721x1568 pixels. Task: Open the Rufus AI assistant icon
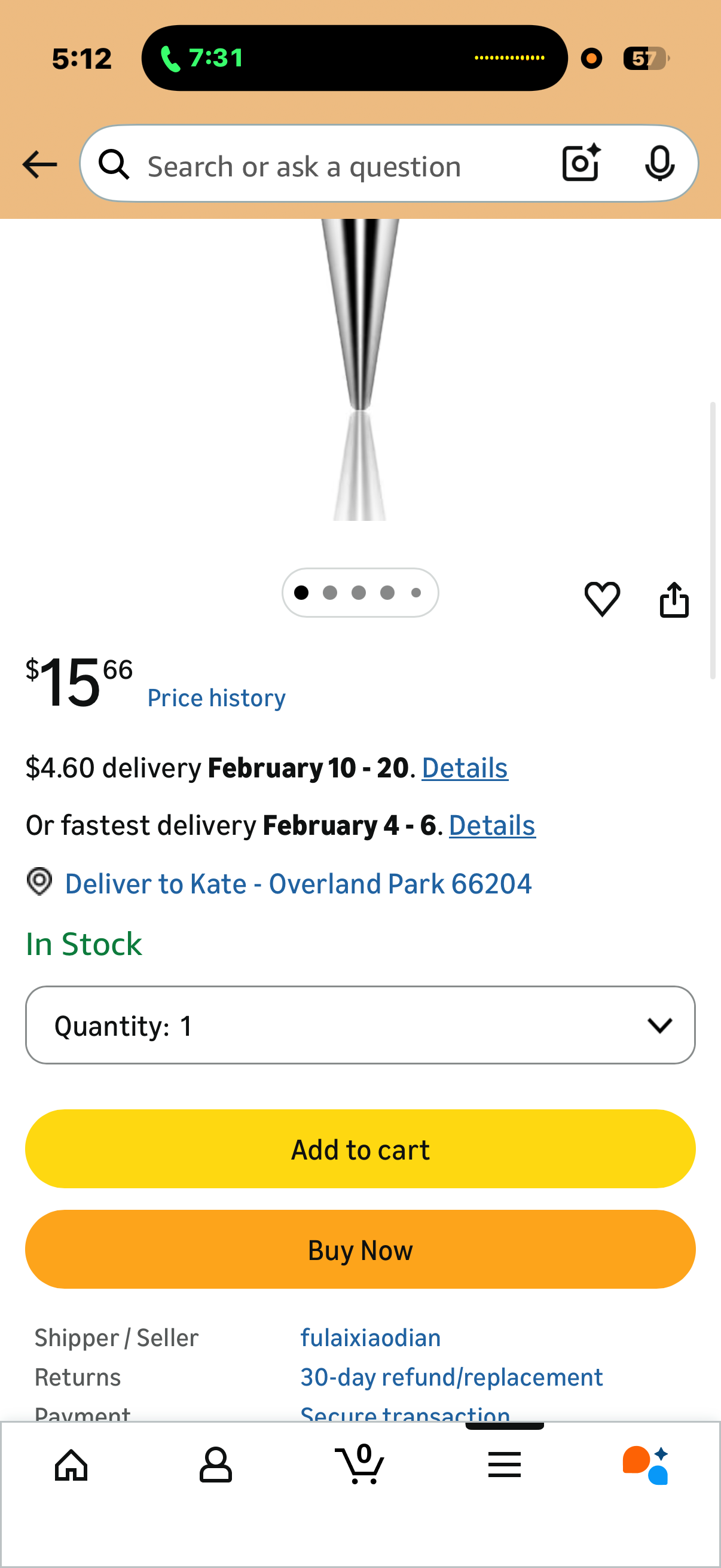coord(646,1465)
